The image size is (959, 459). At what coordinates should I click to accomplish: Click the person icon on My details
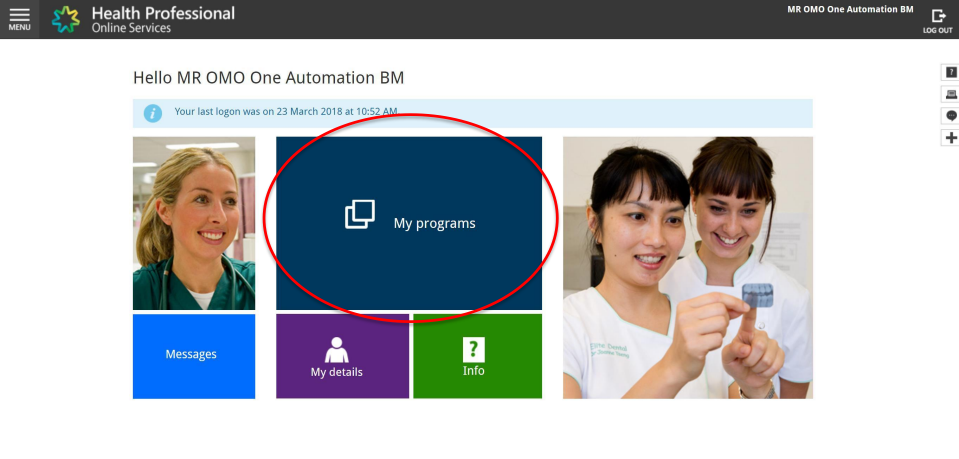[x=337, y=349]
